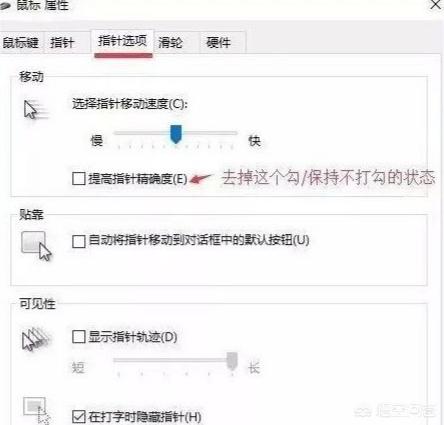
Task: Select the 指针选项 tab
Action: click(x=122, y=41)
